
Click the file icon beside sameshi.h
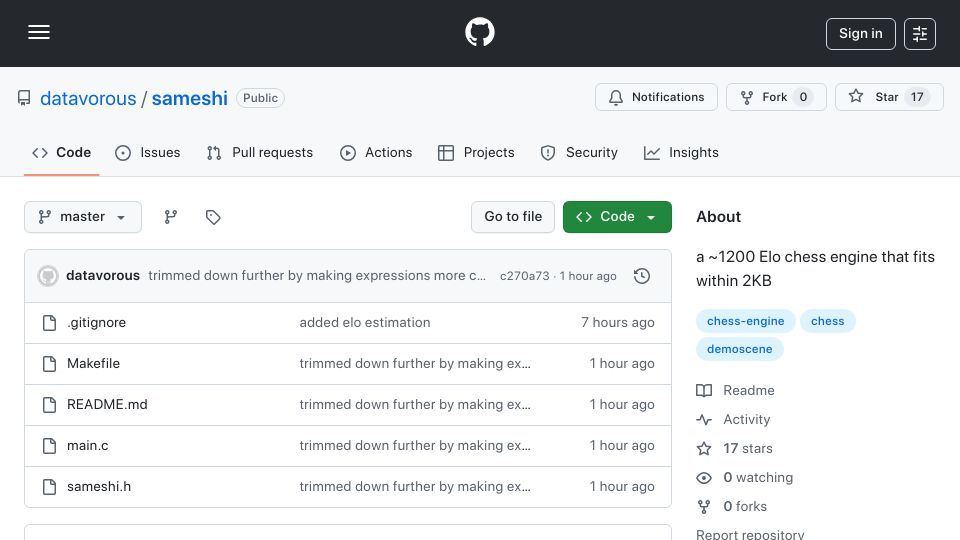pos(50,487)
